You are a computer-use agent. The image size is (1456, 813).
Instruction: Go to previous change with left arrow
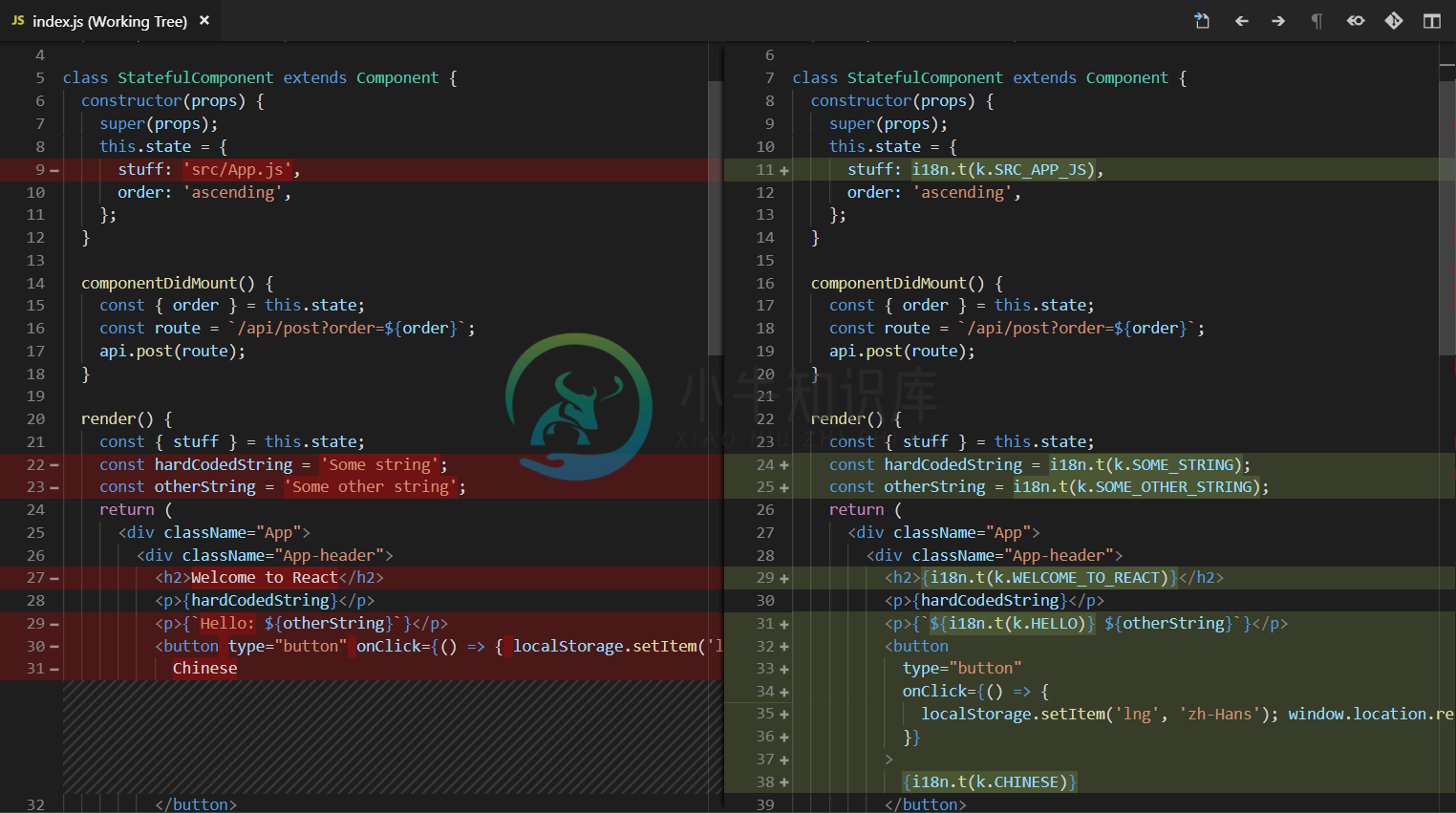[1241, 20]
